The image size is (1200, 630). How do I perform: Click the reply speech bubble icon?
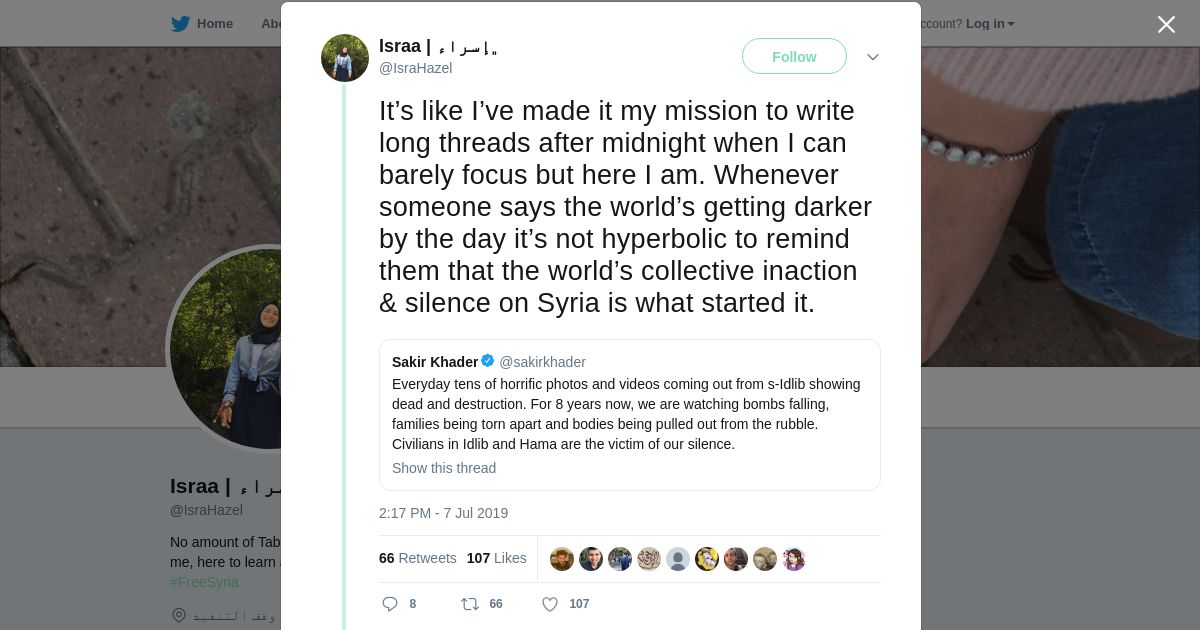click(x=390, y=604)
